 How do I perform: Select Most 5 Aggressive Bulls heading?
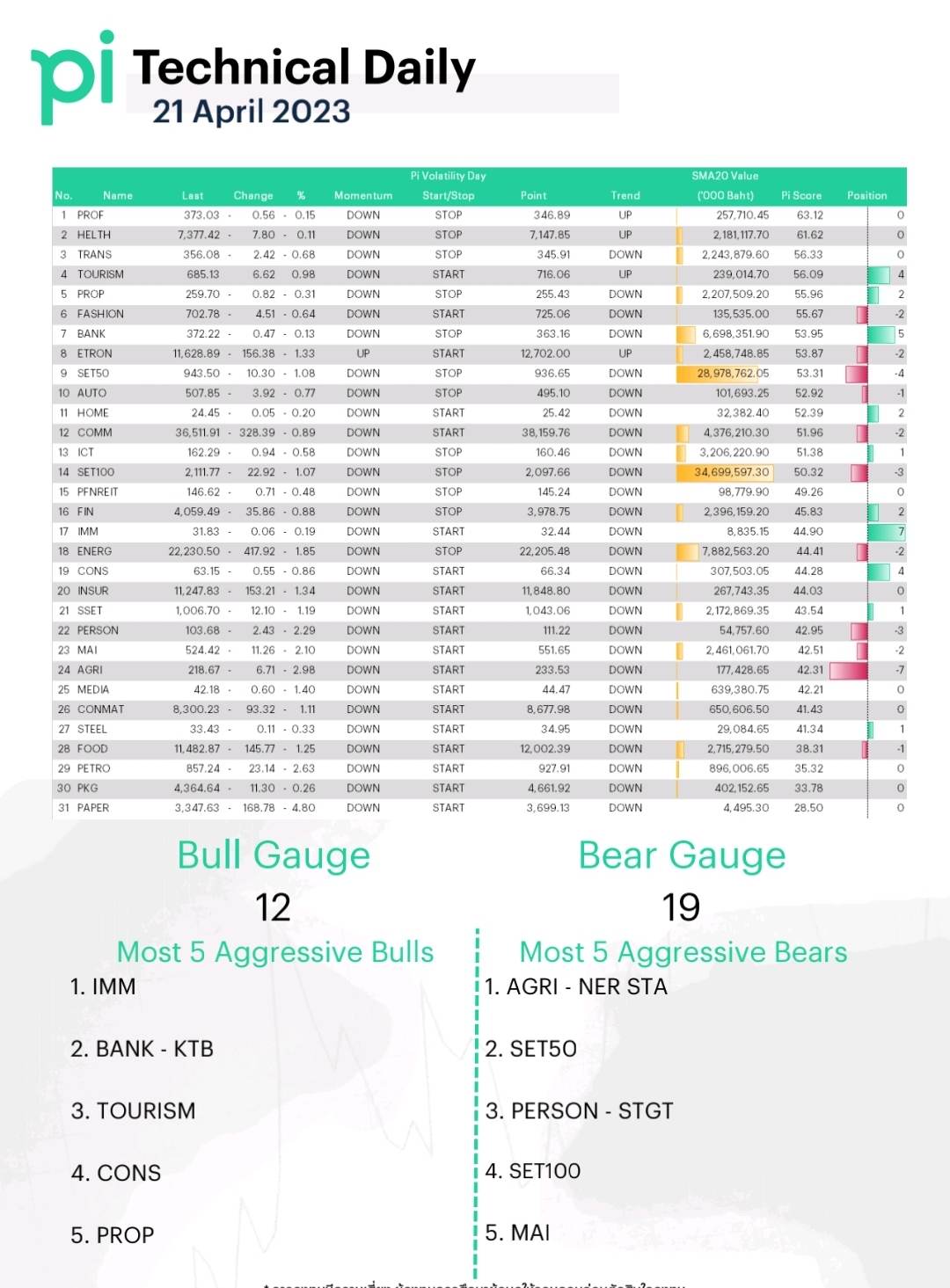[275, 952]
